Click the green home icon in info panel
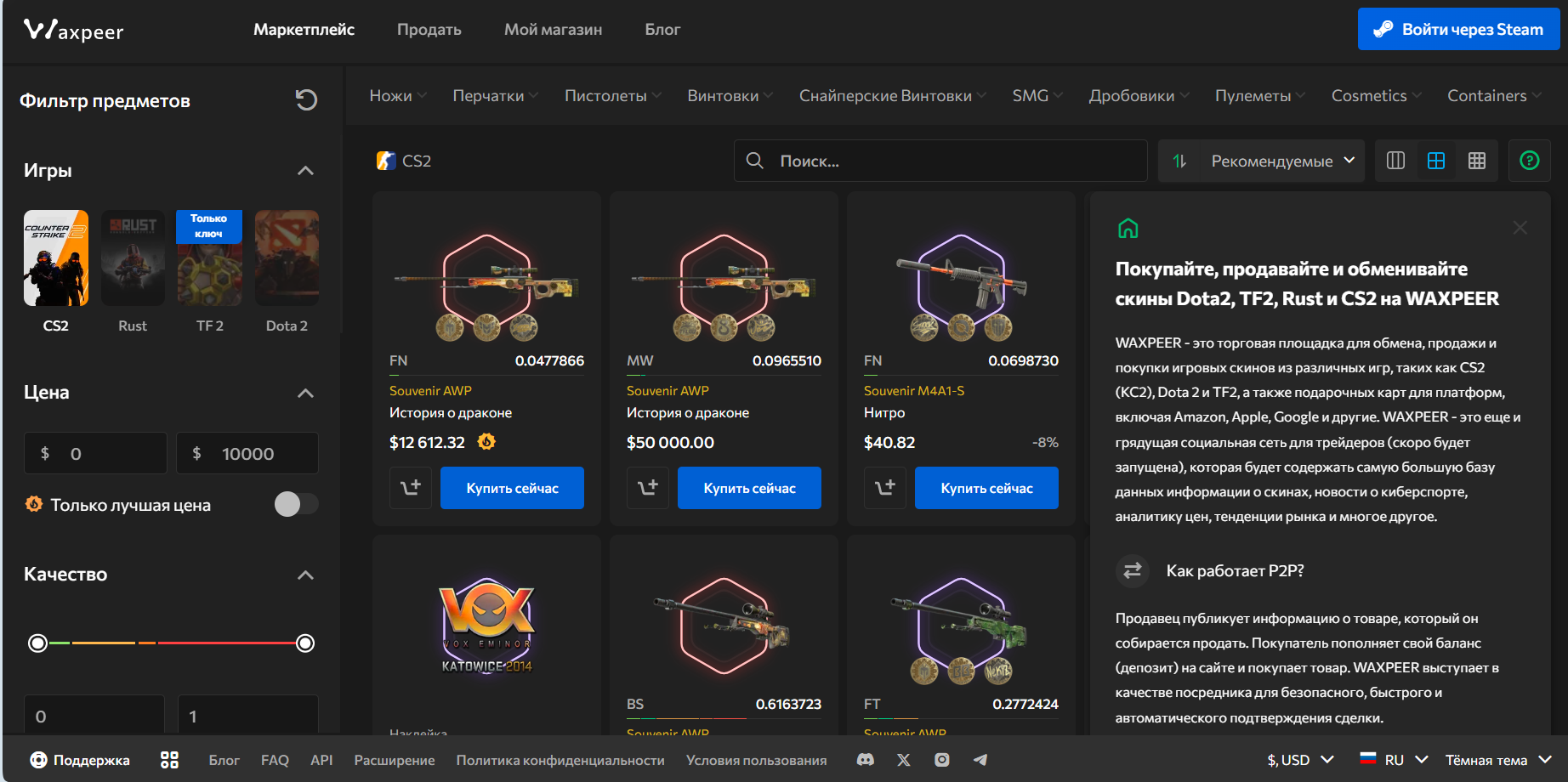This screenshot has width=1568, height=782. [1128, 228]
